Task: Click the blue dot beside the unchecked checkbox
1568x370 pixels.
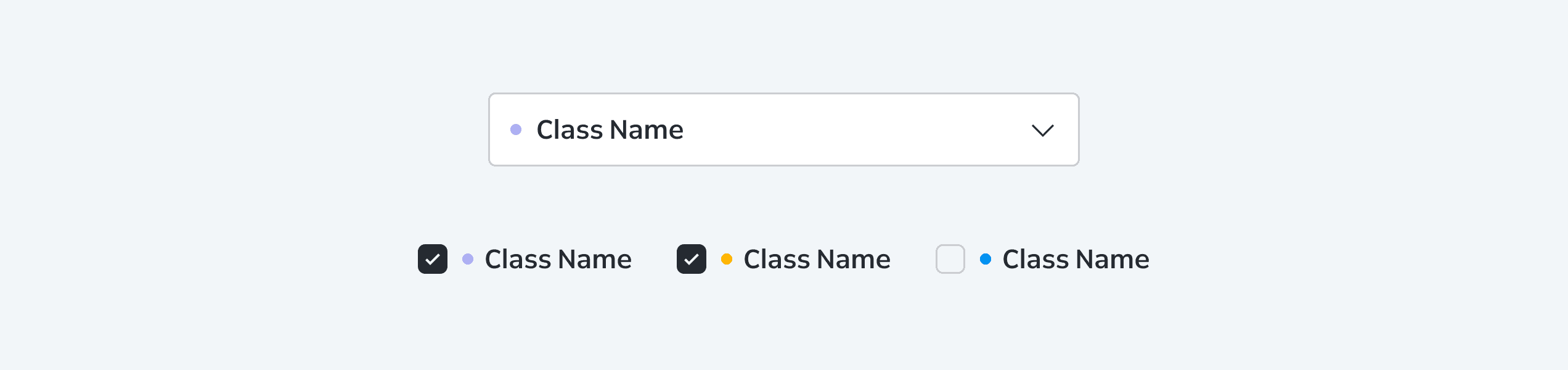Action: click(x=986, y=259)
